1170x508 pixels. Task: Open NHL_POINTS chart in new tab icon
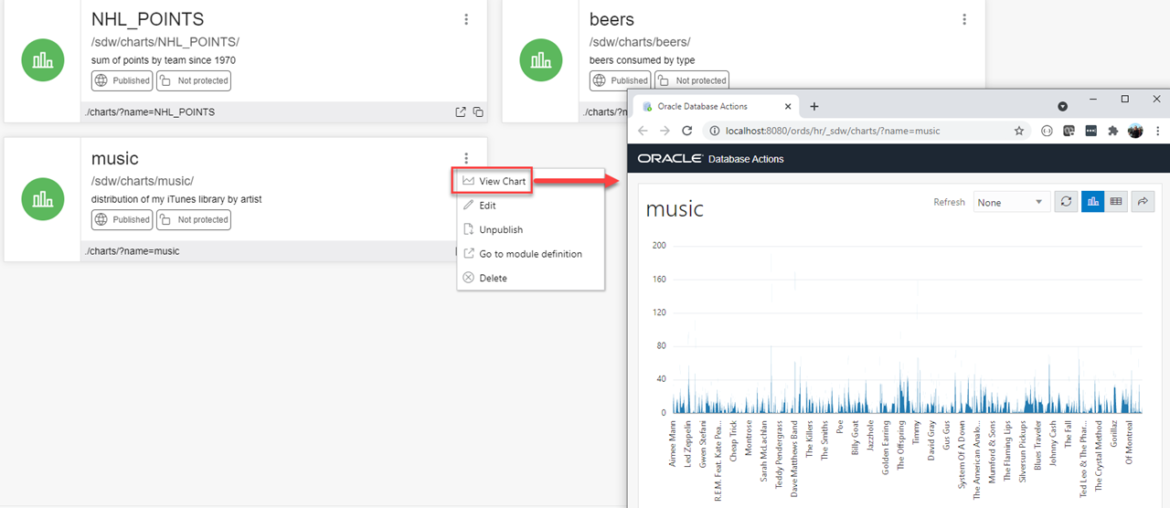(460, 112)
